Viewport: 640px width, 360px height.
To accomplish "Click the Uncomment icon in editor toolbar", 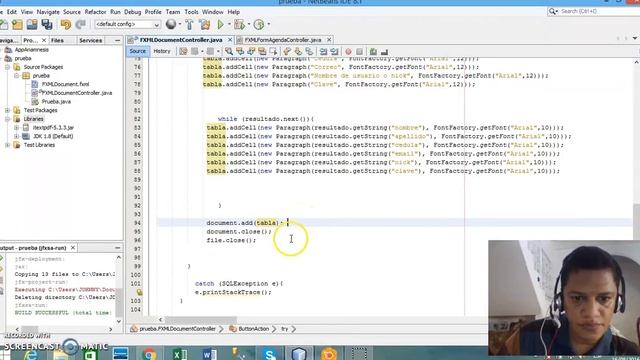I will coord(384,51).
